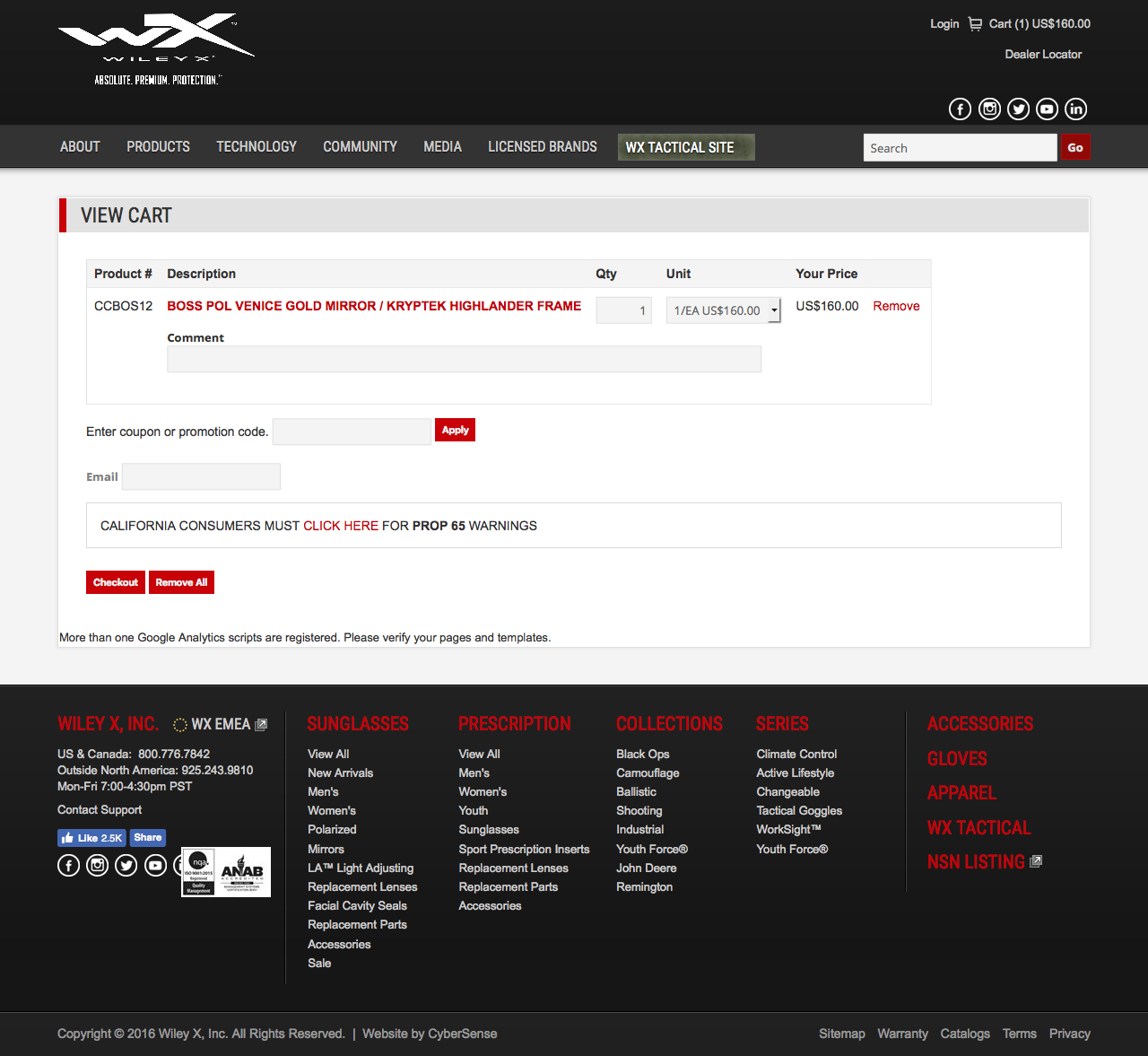1148x1056 pixels.
Task: Open the PRODUCTS menu
Action: [x=158, y=147]
